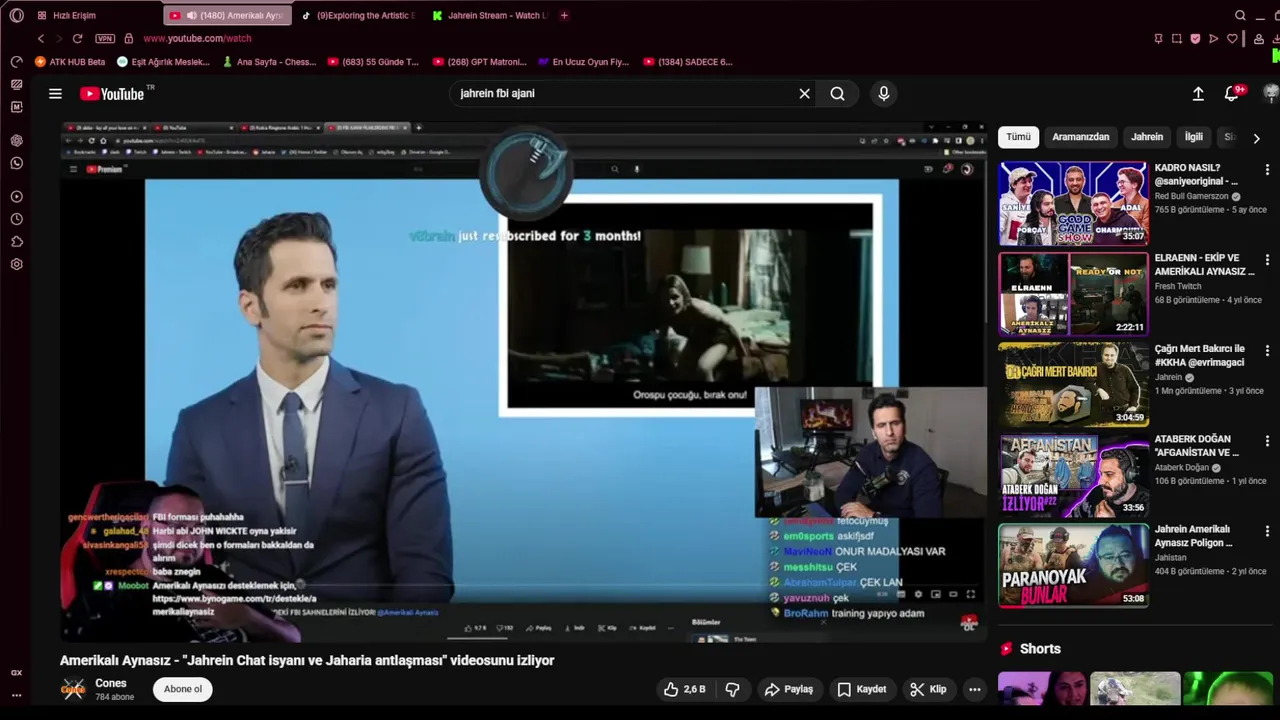Open the sidebar player icon
The width and height of the screenshot is (1280, 720).
16,196
